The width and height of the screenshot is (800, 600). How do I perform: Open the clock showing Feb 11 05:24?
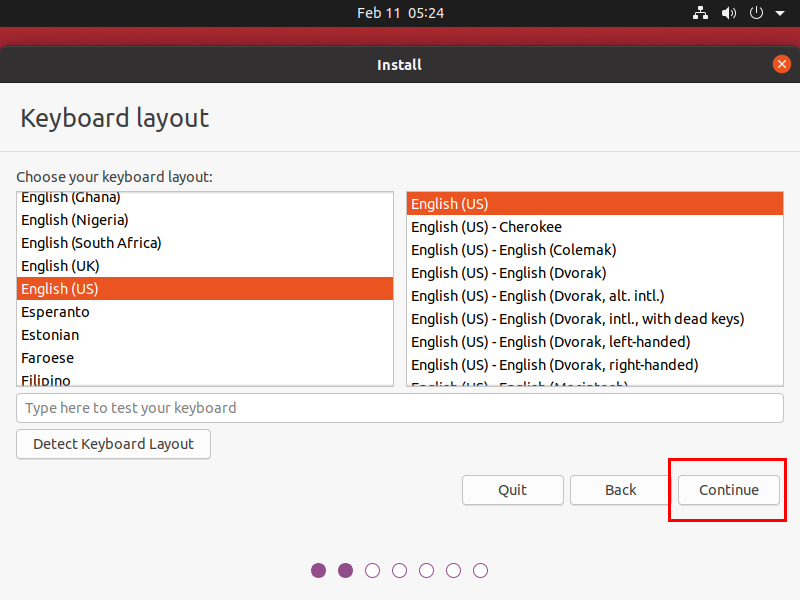click(400, 13)
